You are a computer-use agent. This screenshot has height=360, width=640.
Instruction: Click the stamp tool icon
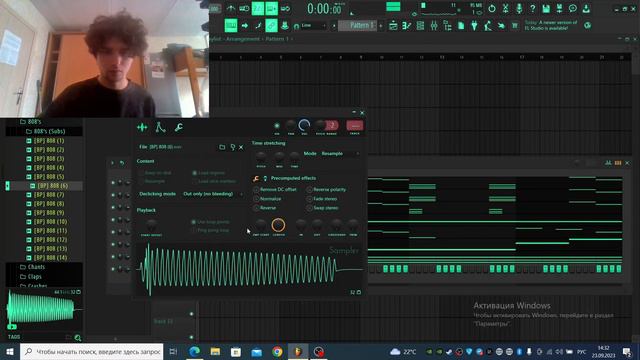point(285,26)
